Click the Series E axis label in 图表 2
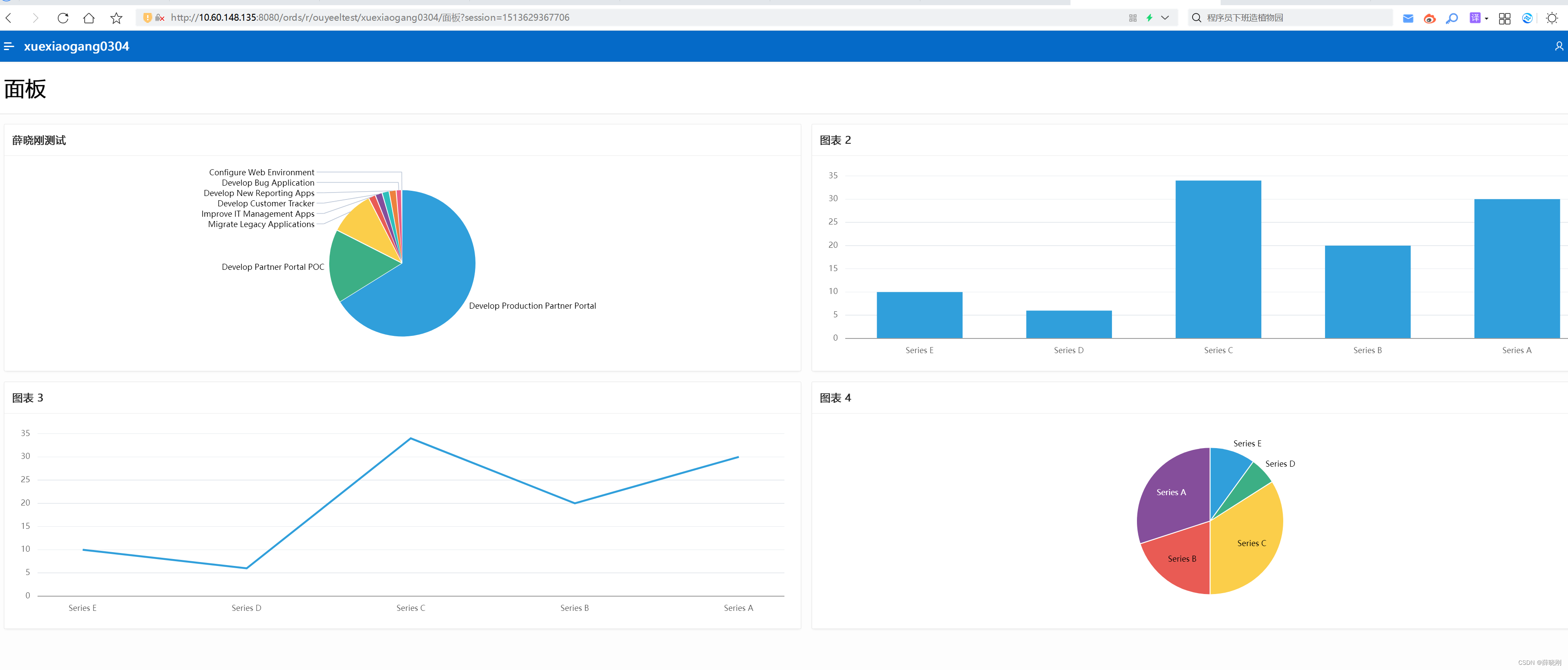This screenshot has height=670, width=1568. [919, 350]
